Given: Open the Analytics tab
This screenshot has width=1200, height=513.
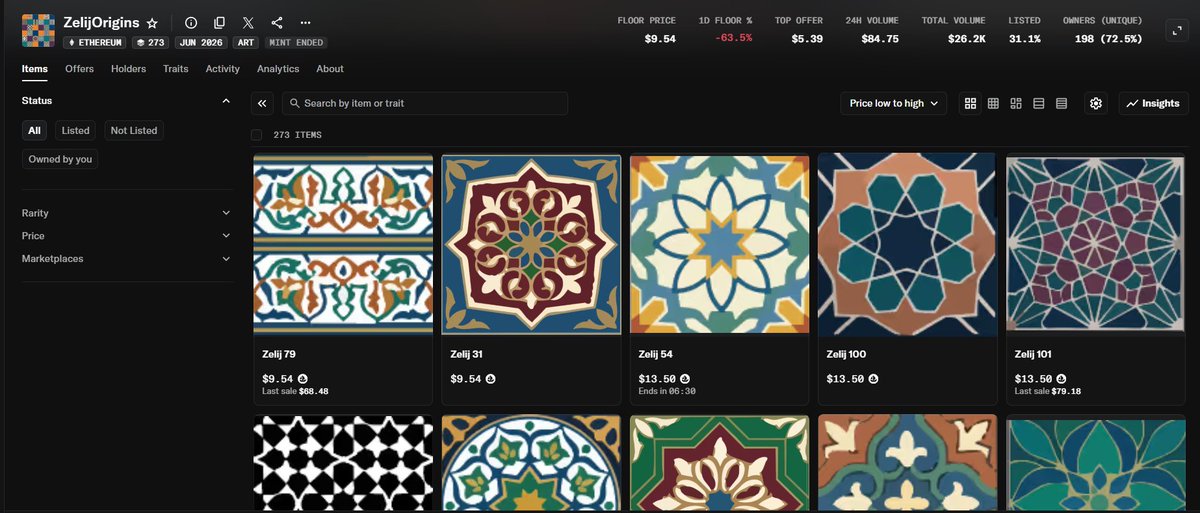Looking at the screenshot, I should click(278, 69).
